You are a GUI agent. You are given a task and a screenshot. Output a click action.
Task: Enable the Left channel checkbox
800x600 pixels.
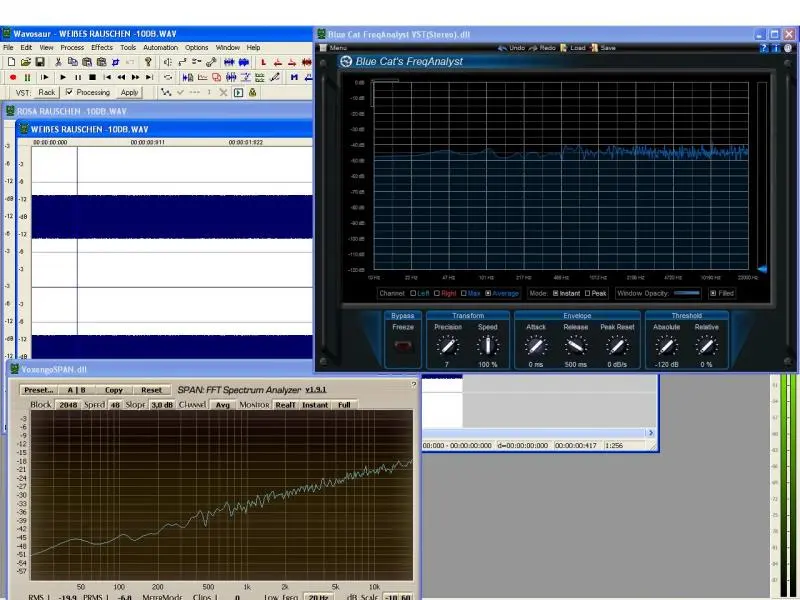click(x=412, y=294)
